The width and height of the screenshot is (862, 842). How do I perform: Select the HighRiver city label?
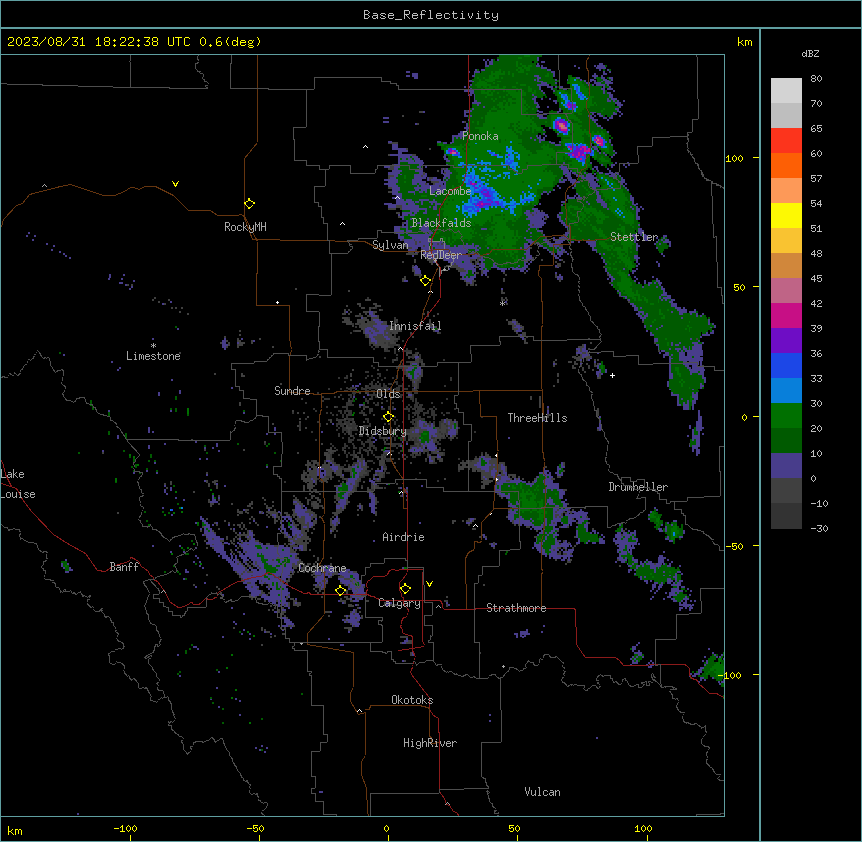(x=430, y=743)
